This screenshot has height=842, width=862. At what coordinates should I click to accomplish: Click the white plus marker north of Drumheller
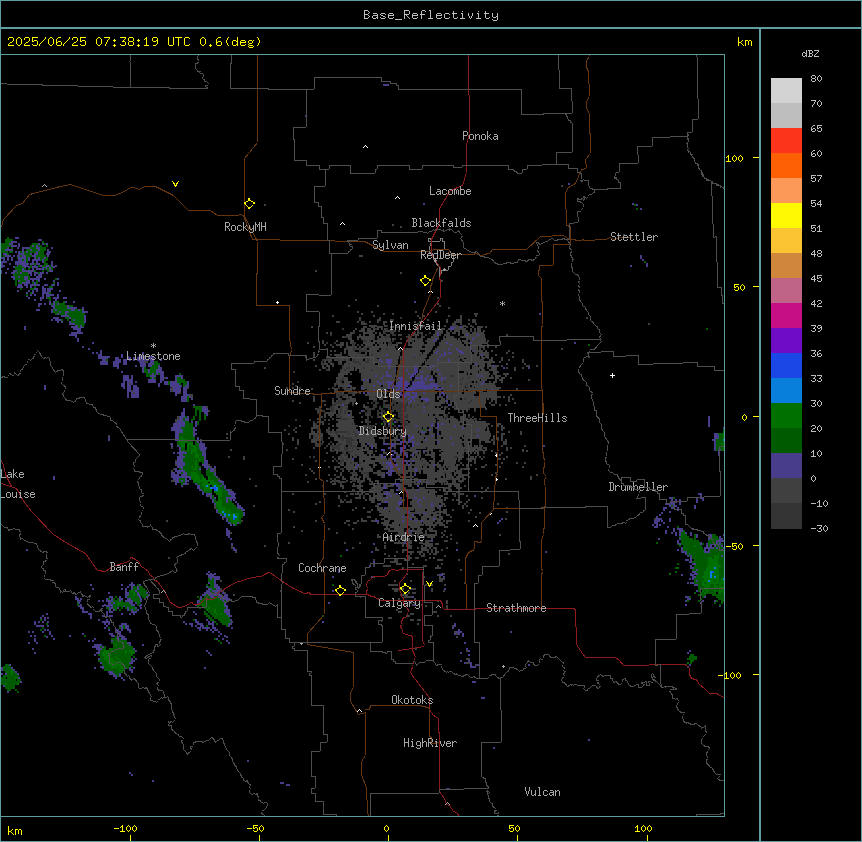(612, 375)
